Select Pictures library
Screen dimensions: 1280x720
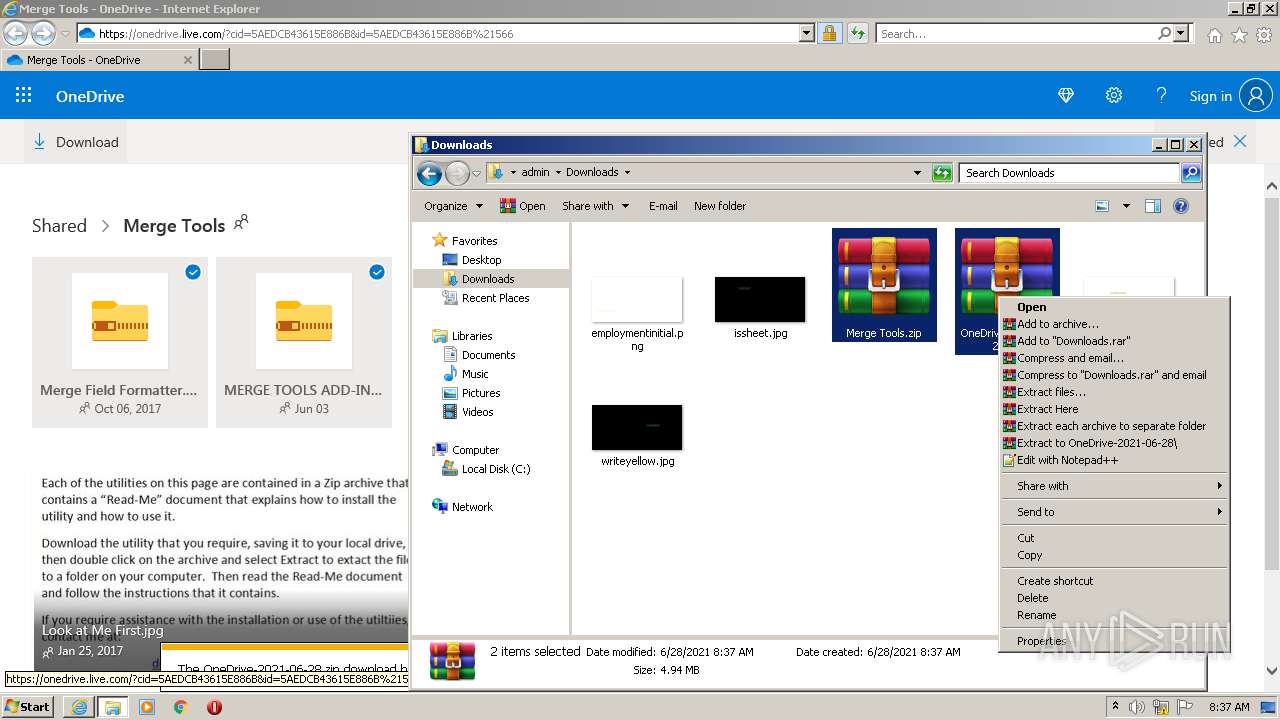coord(481,393)
